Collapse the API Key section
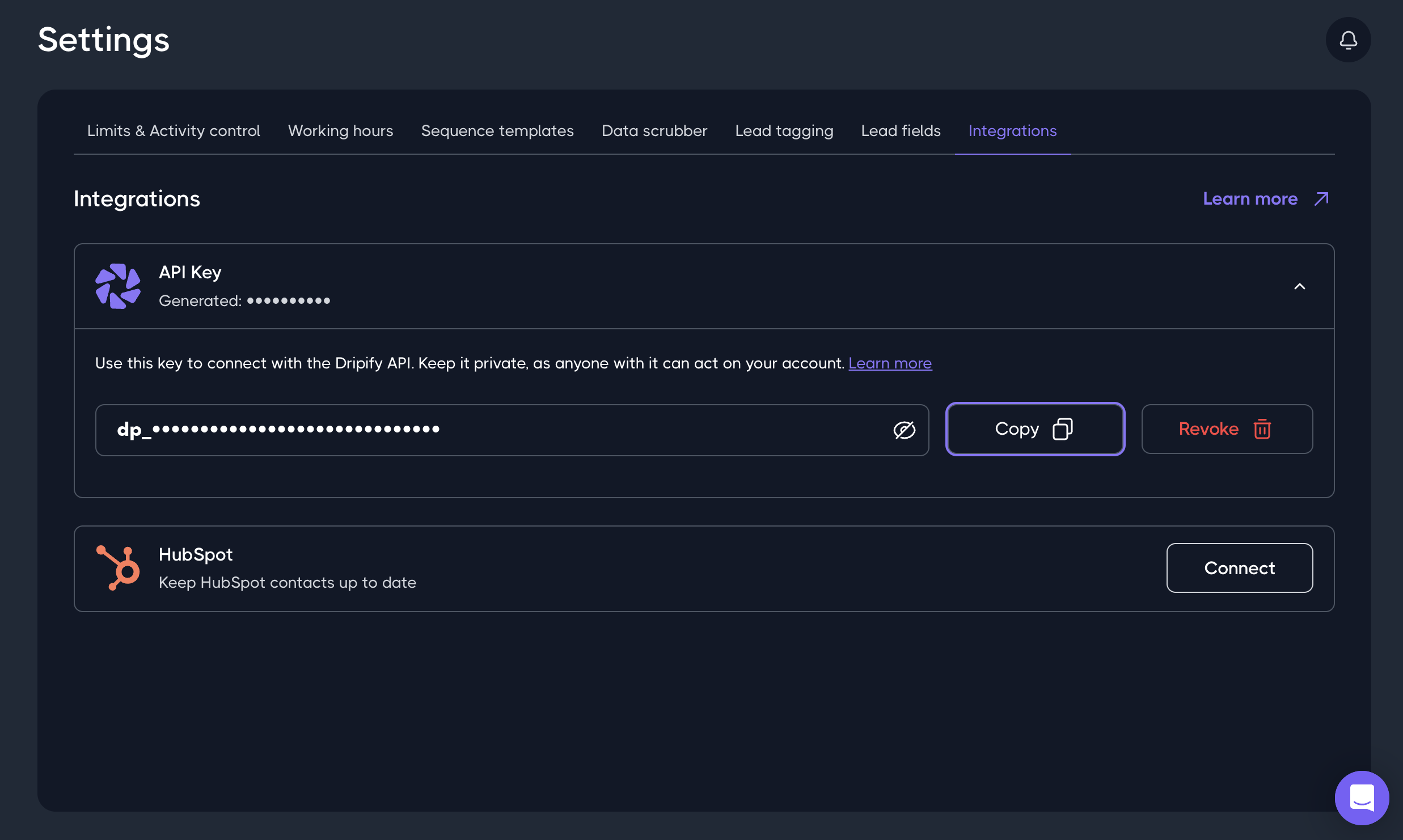Image resolution: width=1403 pixels, height=840 pixels. pyautogui.click(x=1299, y=287)
